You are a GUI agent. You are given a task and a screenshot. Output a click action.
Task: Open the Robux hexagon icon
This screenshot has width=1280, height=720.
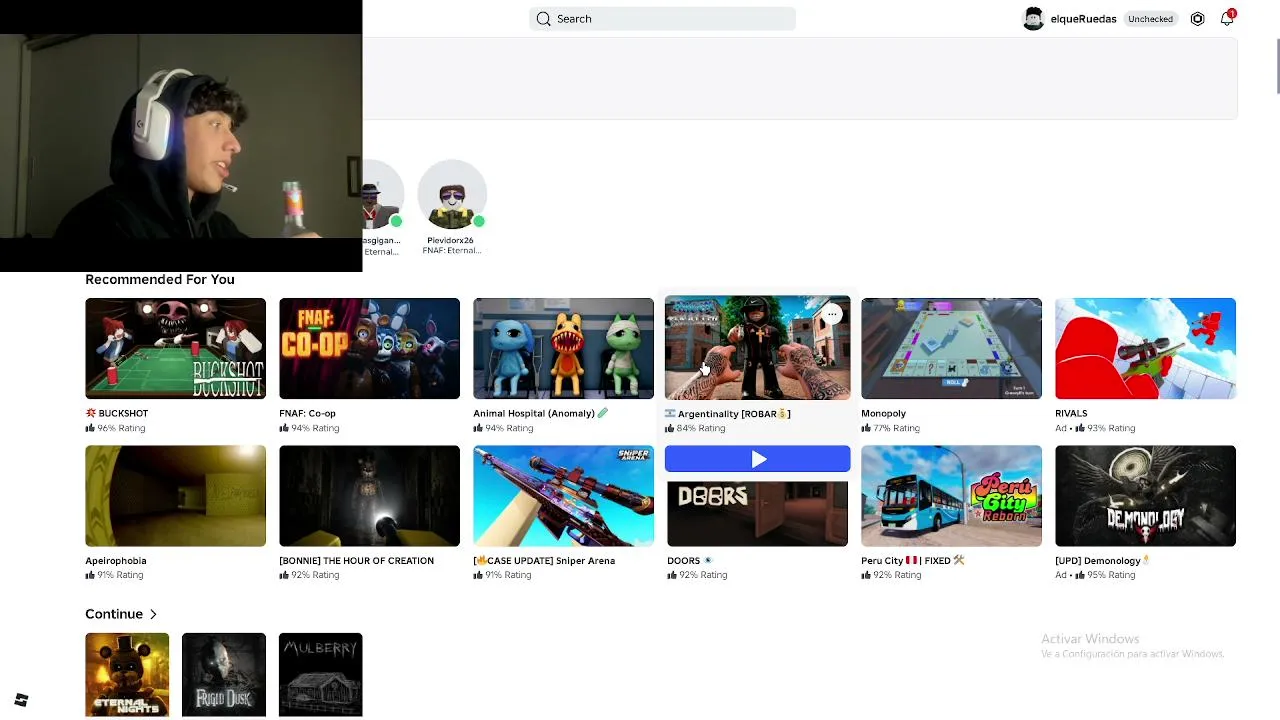(x=1197, y=19)
